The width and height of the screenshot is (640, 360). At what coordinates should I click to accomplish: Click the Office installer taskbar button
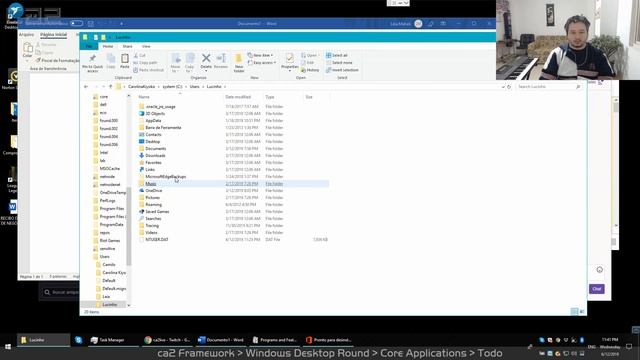pos(328,340)
